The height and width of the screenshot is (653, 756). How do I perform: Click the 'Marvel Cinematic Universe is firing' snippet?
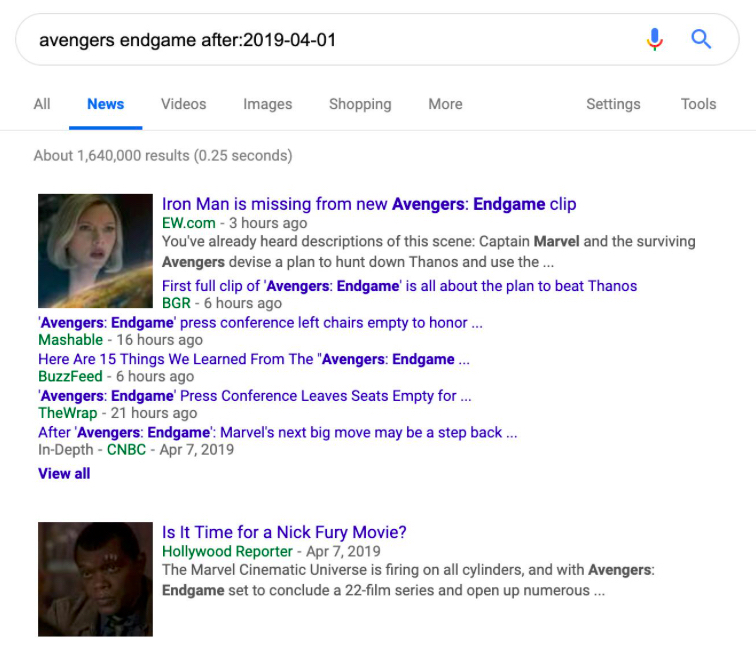(408, 580)
